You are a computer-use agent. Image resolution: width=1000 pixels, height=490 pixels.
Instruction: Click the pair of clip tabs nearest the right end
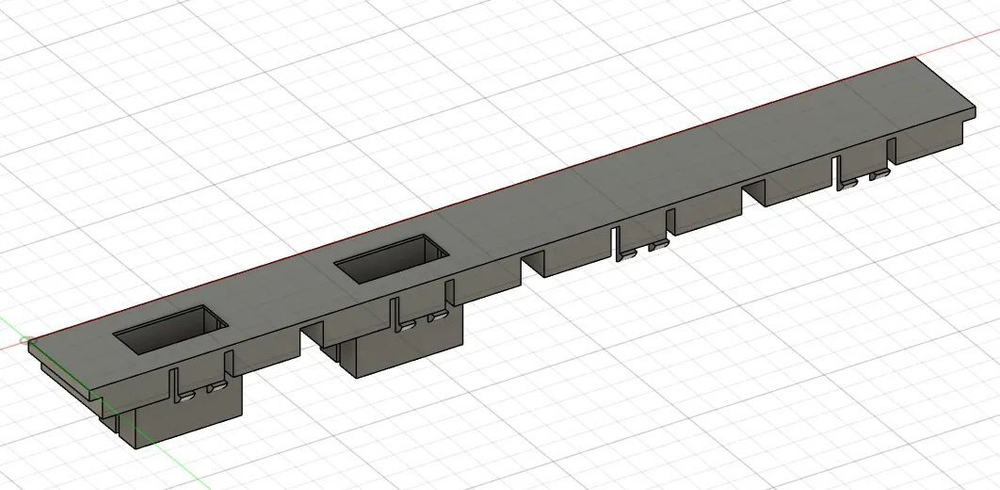pos(865,178)
